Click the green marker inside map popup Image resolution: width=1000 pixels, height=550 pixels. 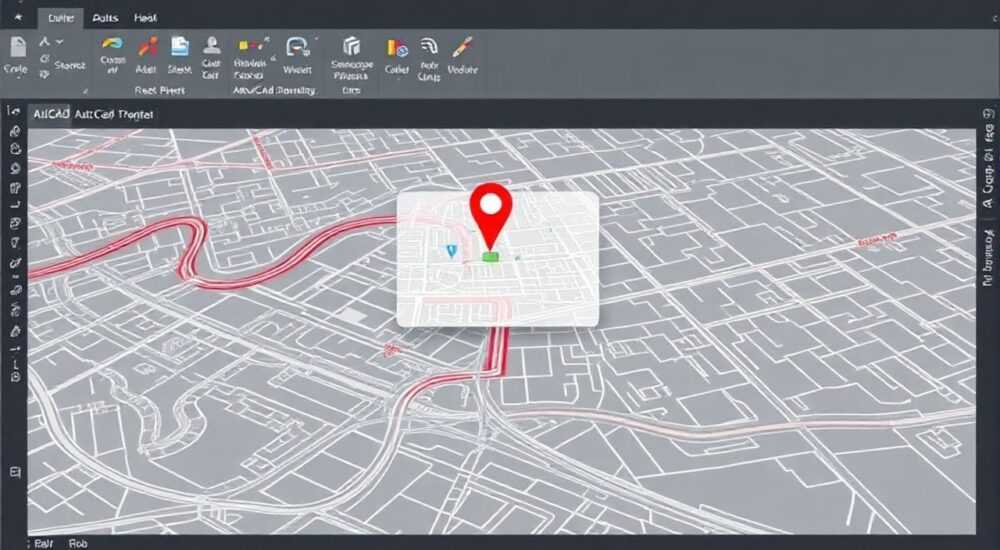pyautogui.click(x=490, y=256)
